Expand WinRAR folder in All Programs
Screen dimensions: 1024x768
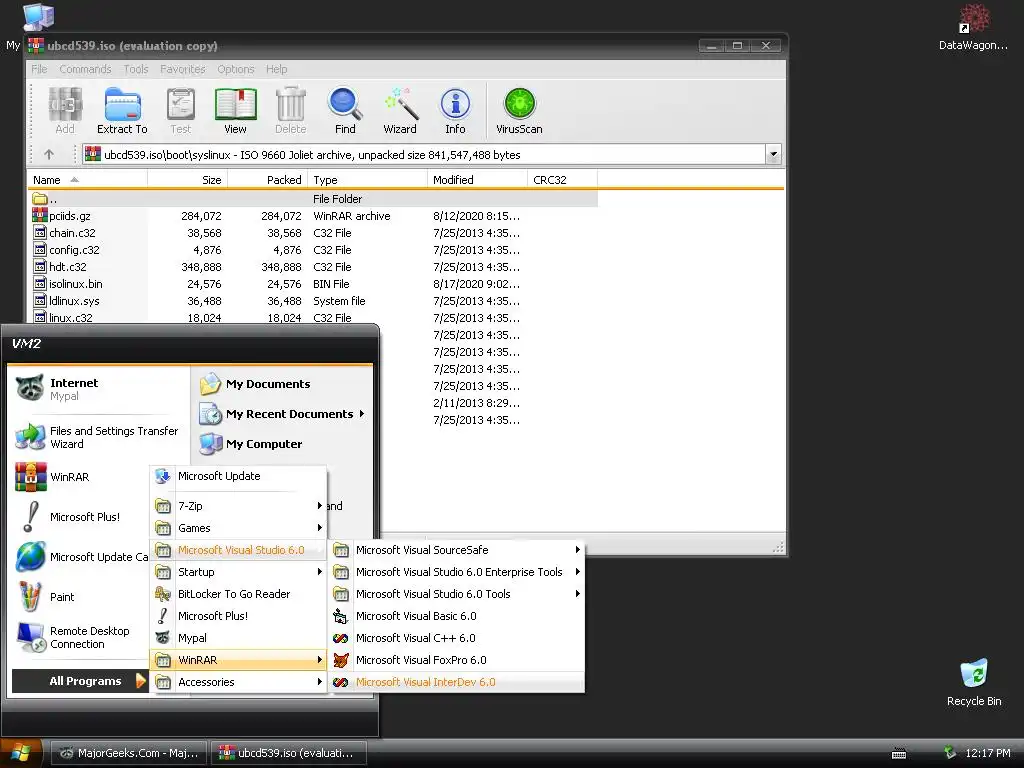click(238, 660)
